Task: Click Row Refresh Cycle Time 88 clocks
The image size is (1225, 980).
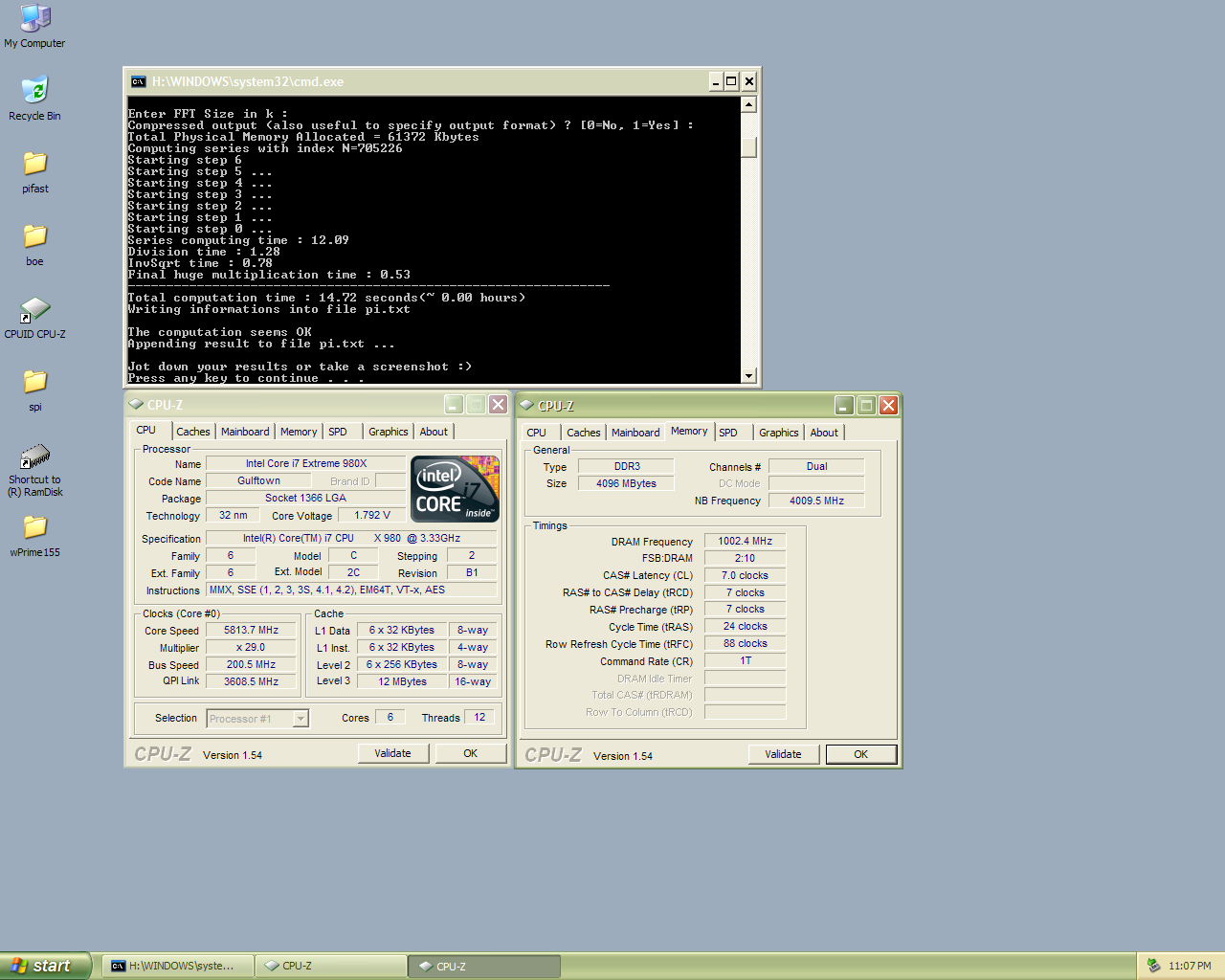Action: click(746, 643)
